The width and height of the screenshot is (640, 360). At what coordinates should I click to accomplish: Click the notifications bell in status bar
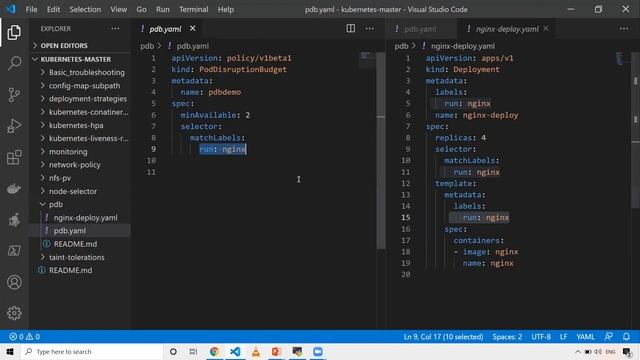(626, 337)
